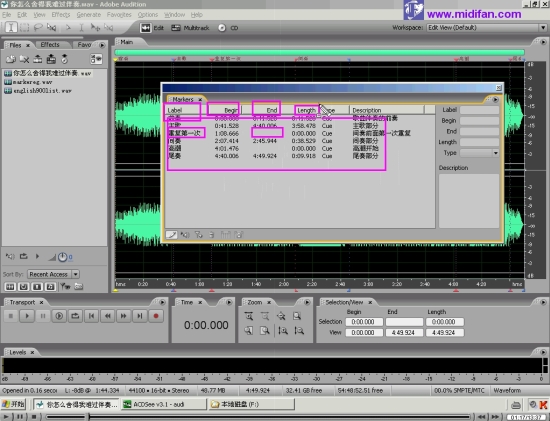Click Zoom Out Vertically icon
Viewport: 550px width, 421px height.
299,330
